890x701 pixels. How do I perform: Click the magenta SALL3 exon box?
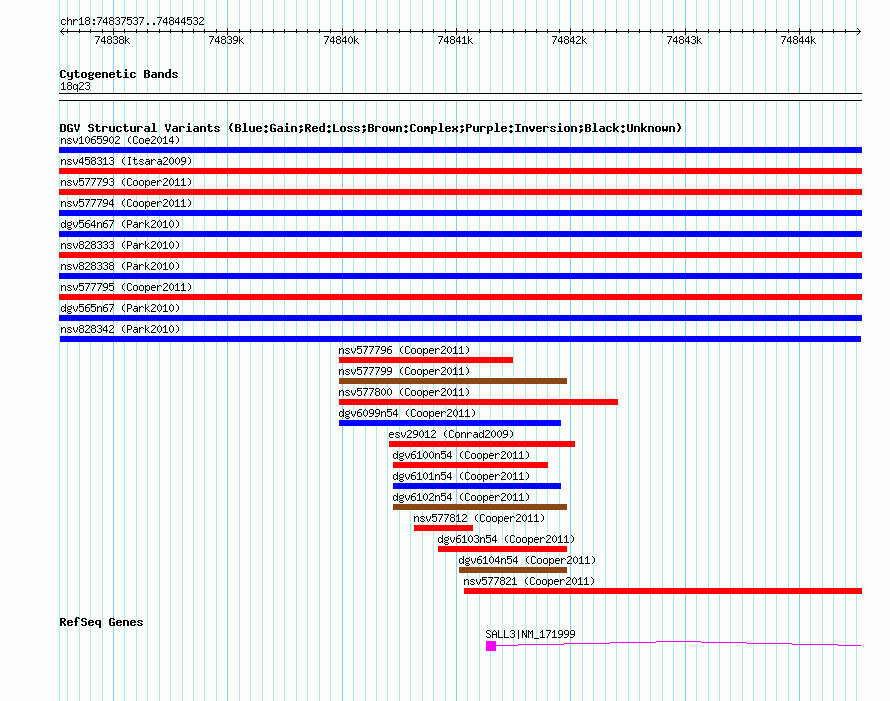coord(491,646)
